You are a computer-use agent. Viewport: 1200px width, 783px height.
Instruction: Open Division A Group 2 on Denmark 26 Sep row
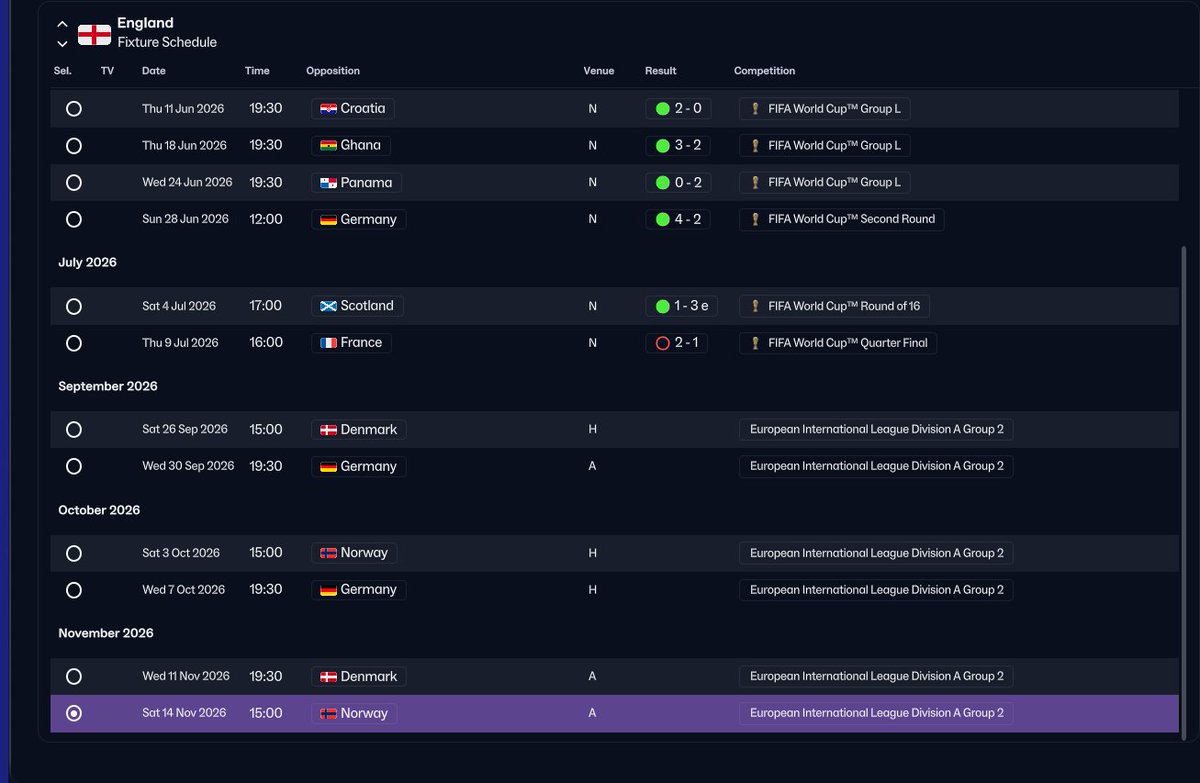point(877,429)
